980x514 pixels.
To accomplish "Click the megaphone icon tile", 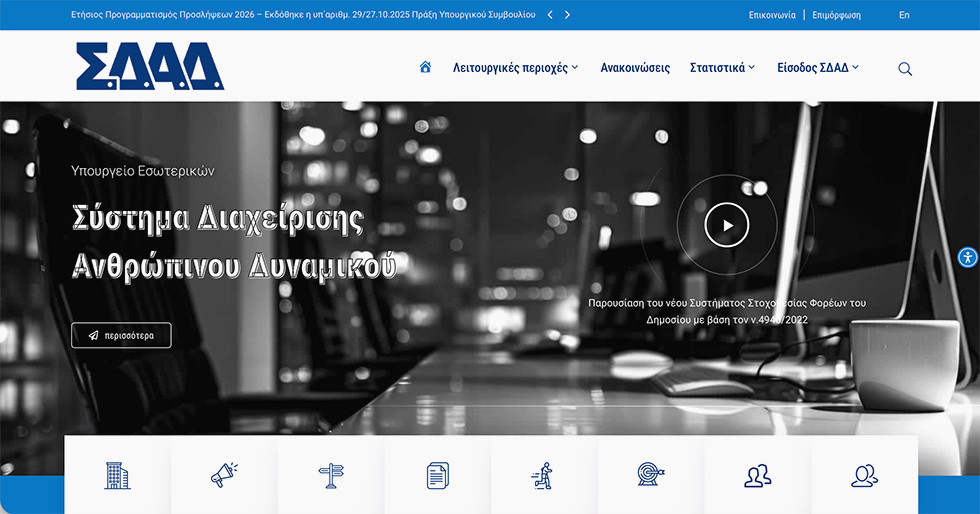I will 224,475.
